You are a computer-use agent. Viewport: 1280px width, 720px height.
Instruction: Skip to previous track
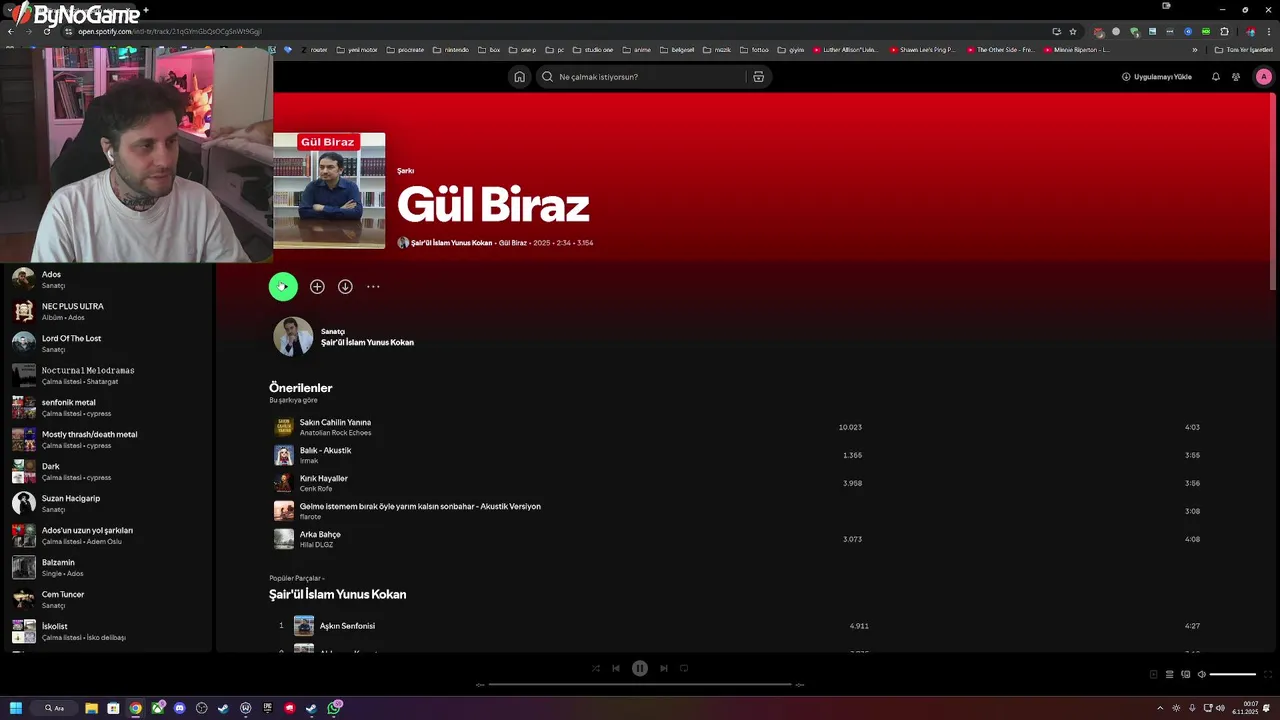(616, 668)
